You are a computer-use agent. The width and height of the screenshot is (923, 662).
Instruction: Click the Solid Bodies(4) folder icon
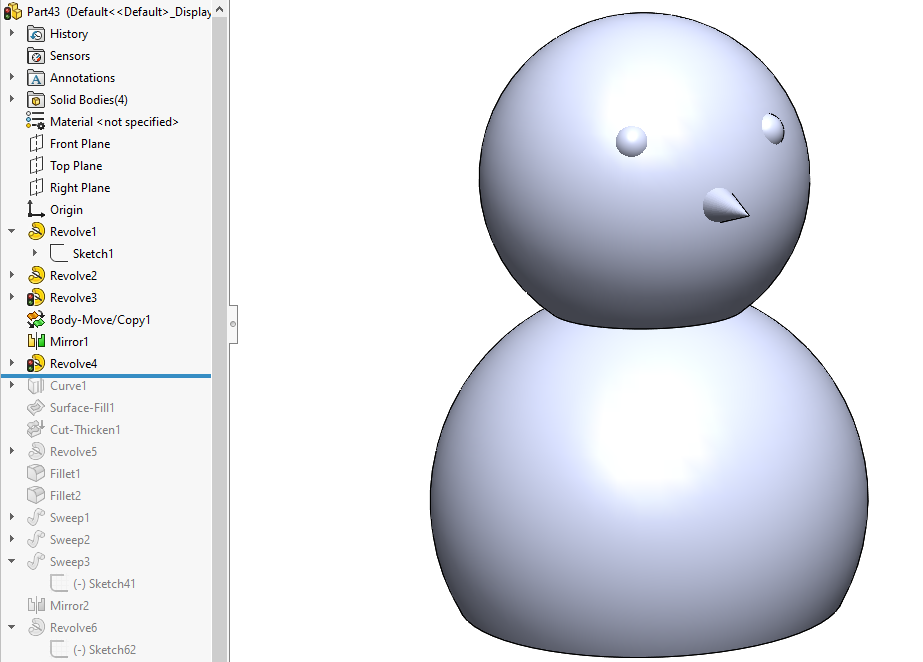pyautogui.click(x=36, y=99)
